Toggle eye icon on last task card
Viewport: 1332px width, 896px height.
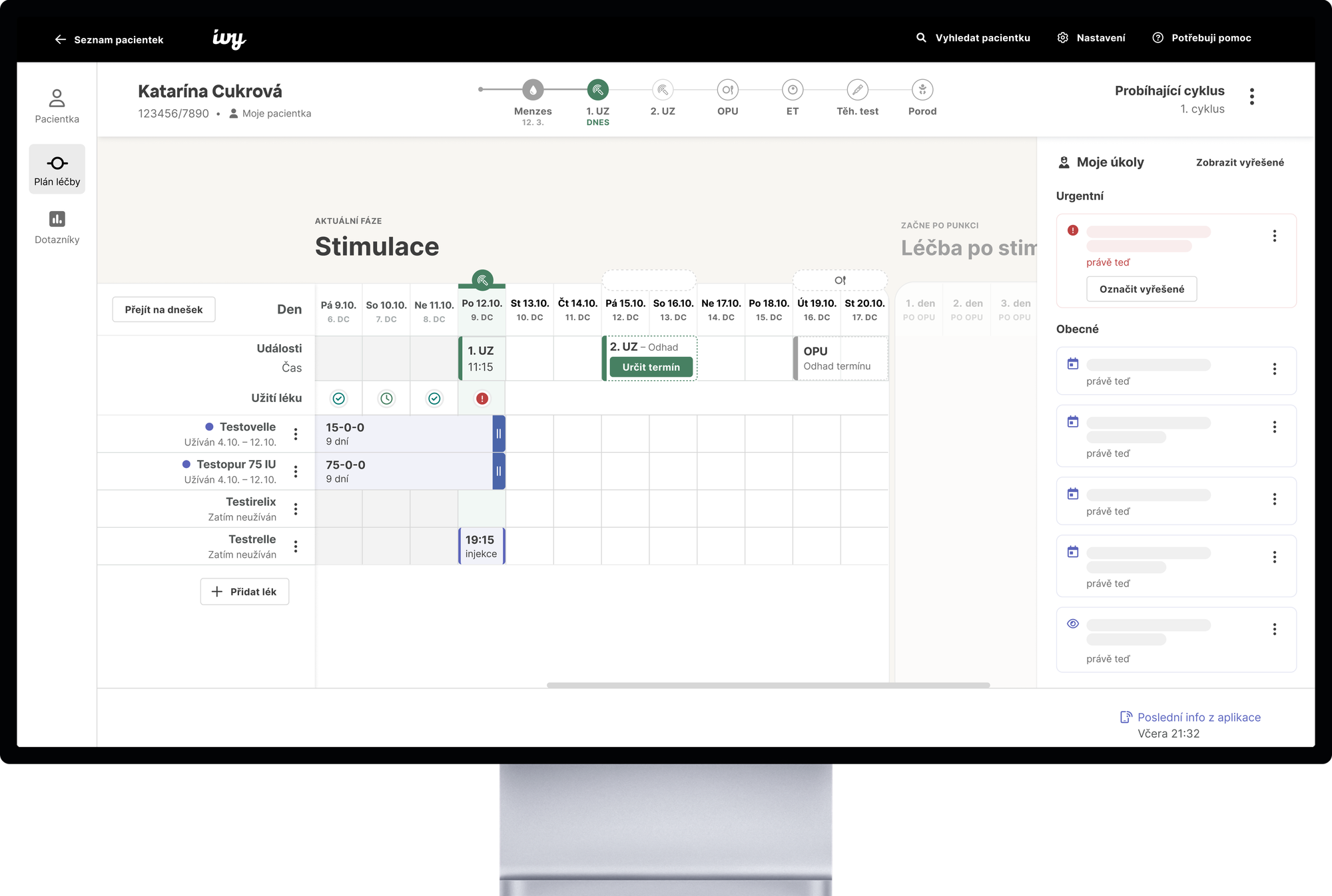click(1073, 624)
